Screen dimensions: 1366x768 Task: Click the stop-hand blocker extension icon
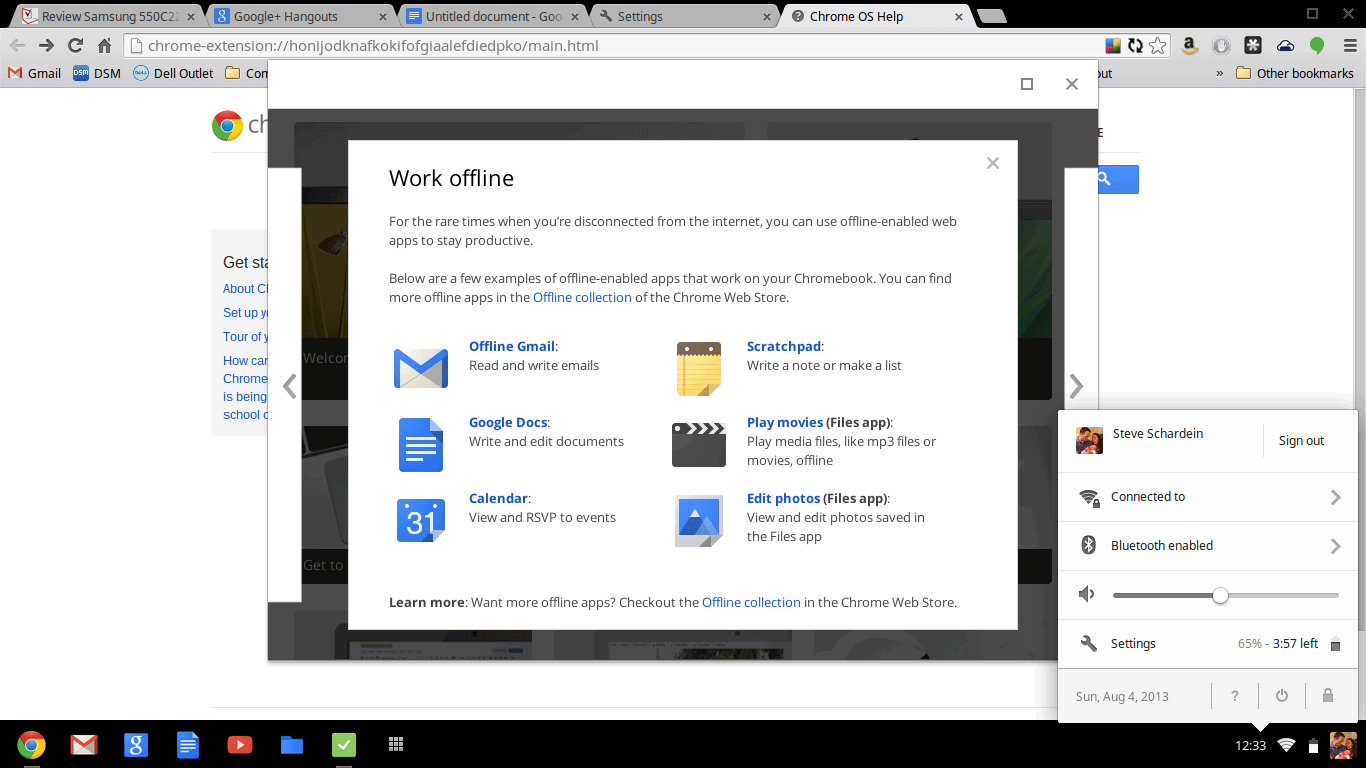(1221, 45)
